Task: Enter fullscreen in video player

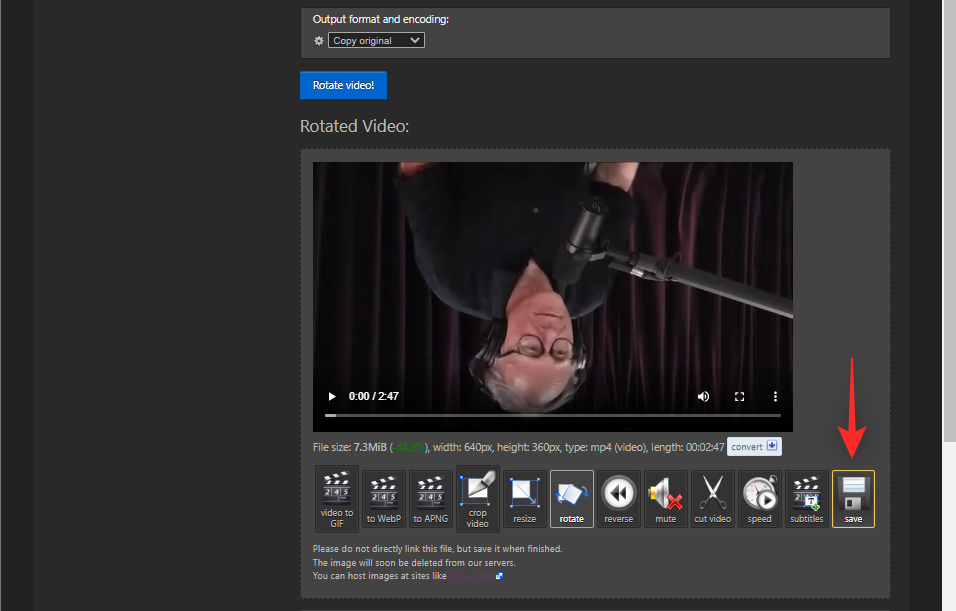Action: 739,396
